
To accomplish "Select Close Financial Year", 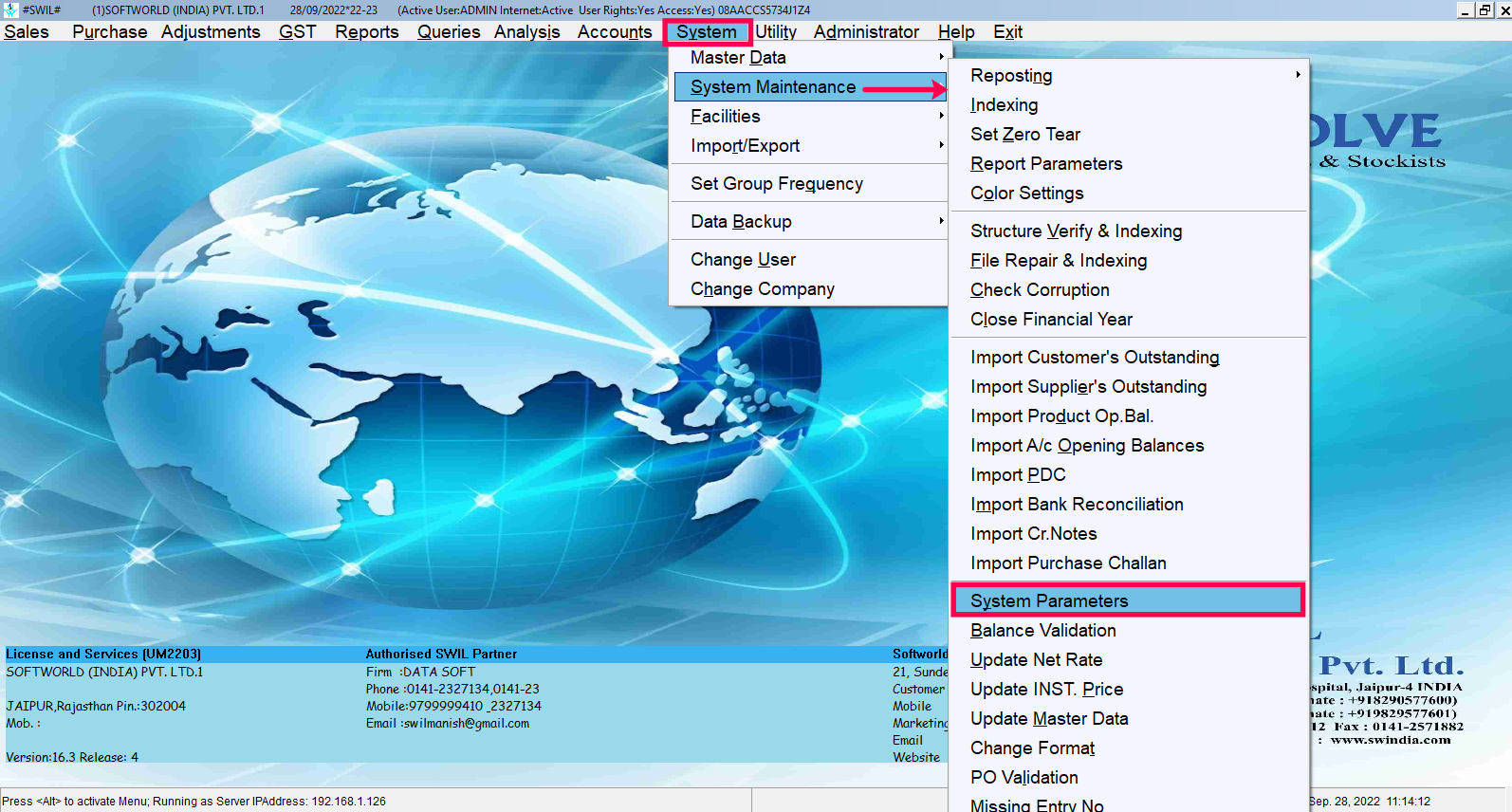I will coord(1051,320).
